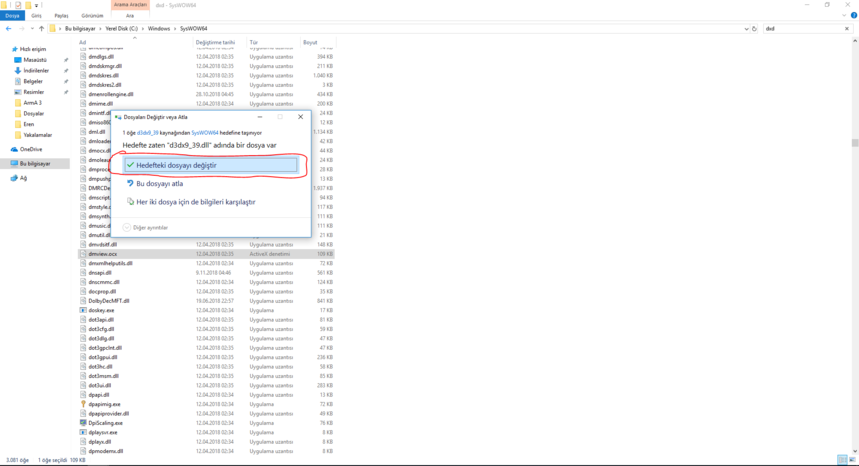Click the file list scrollbar down arrow
Viewport: 859px width, 466px height.
tap(855, 451)
